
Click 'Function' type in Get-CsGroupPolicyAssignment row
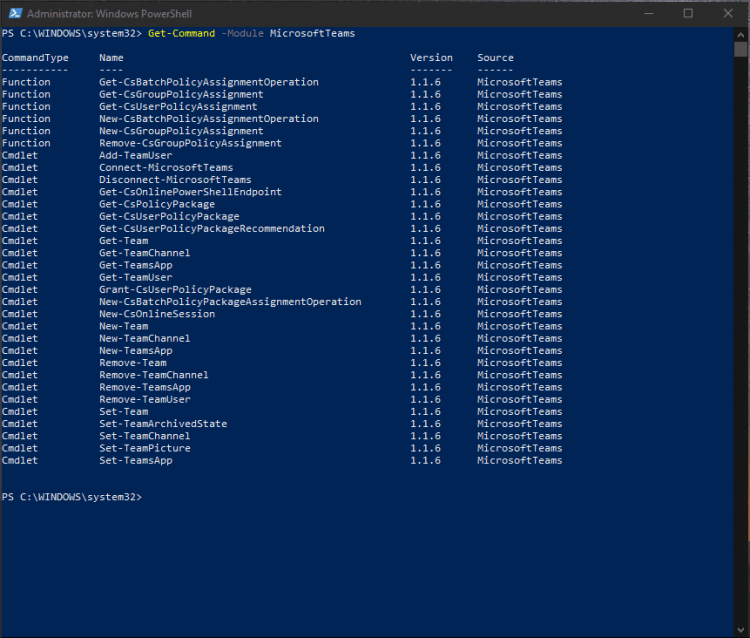[26, 95]
